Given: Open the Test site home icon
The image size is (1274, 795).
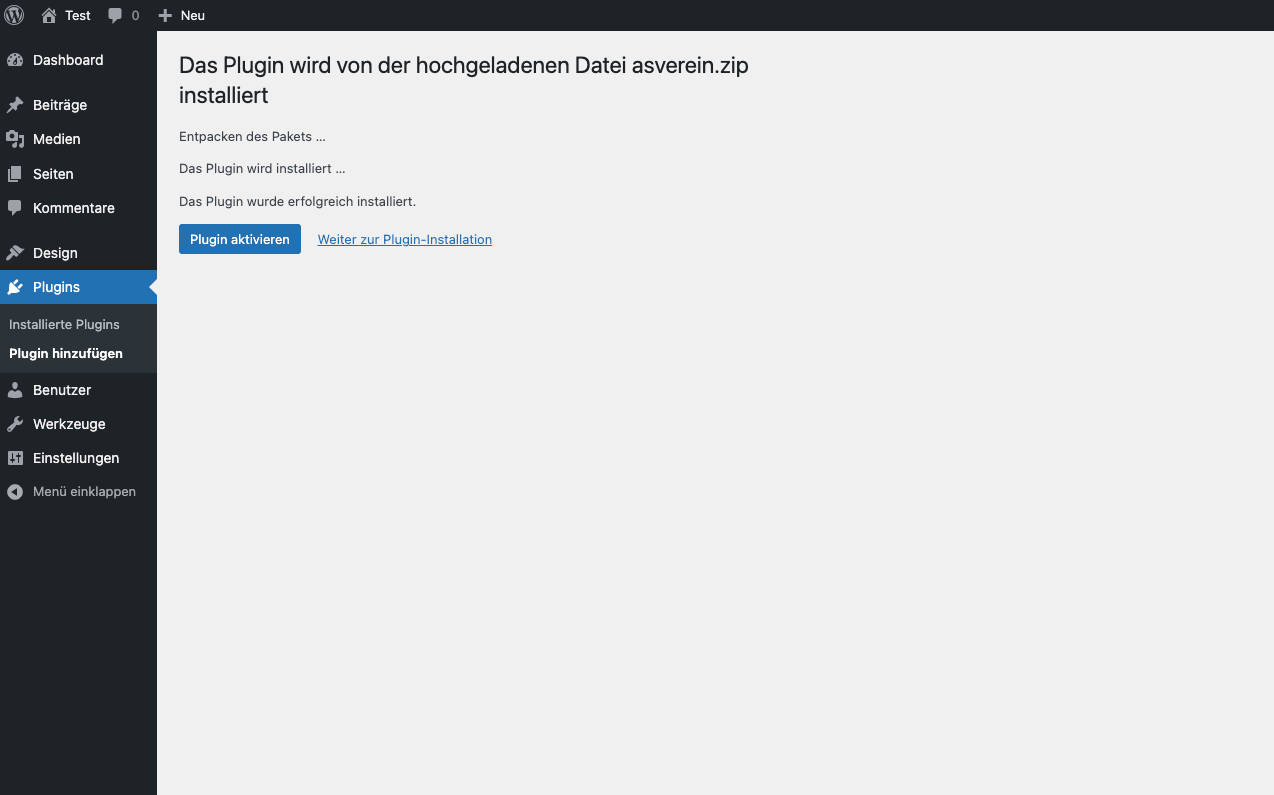Looking at the screenshot, I should (49, 15).
